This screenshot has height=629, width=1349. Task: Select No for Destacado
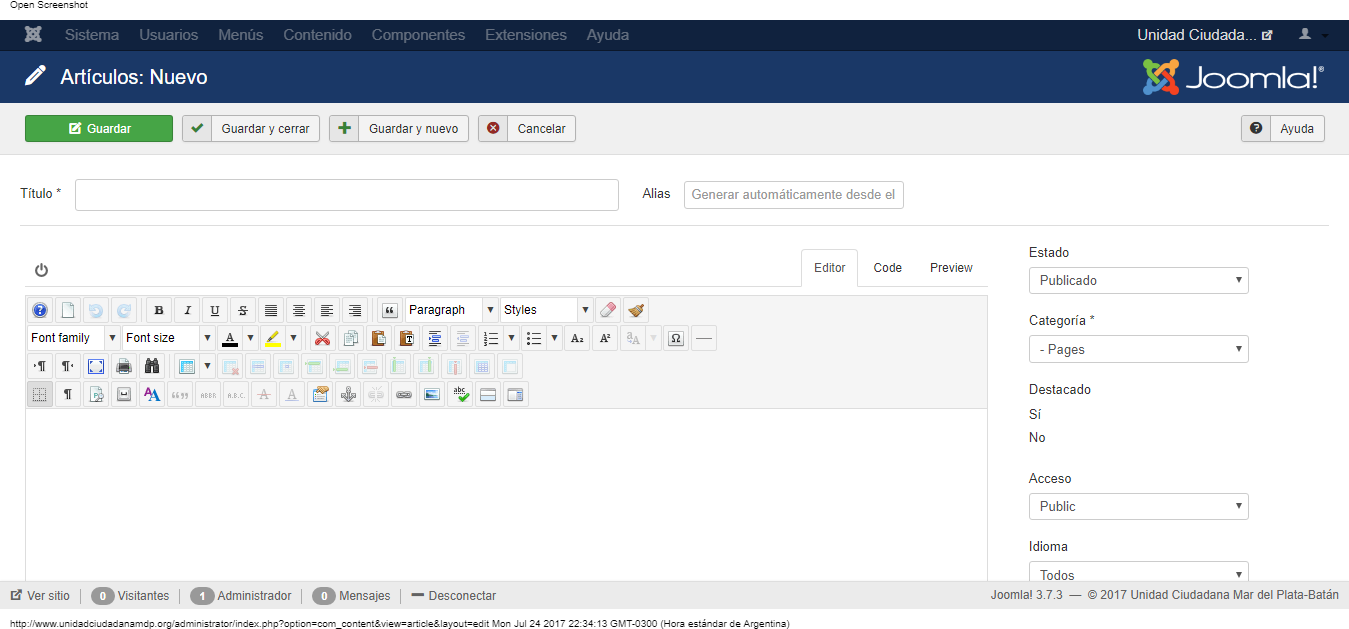(x=1037, y=437)
